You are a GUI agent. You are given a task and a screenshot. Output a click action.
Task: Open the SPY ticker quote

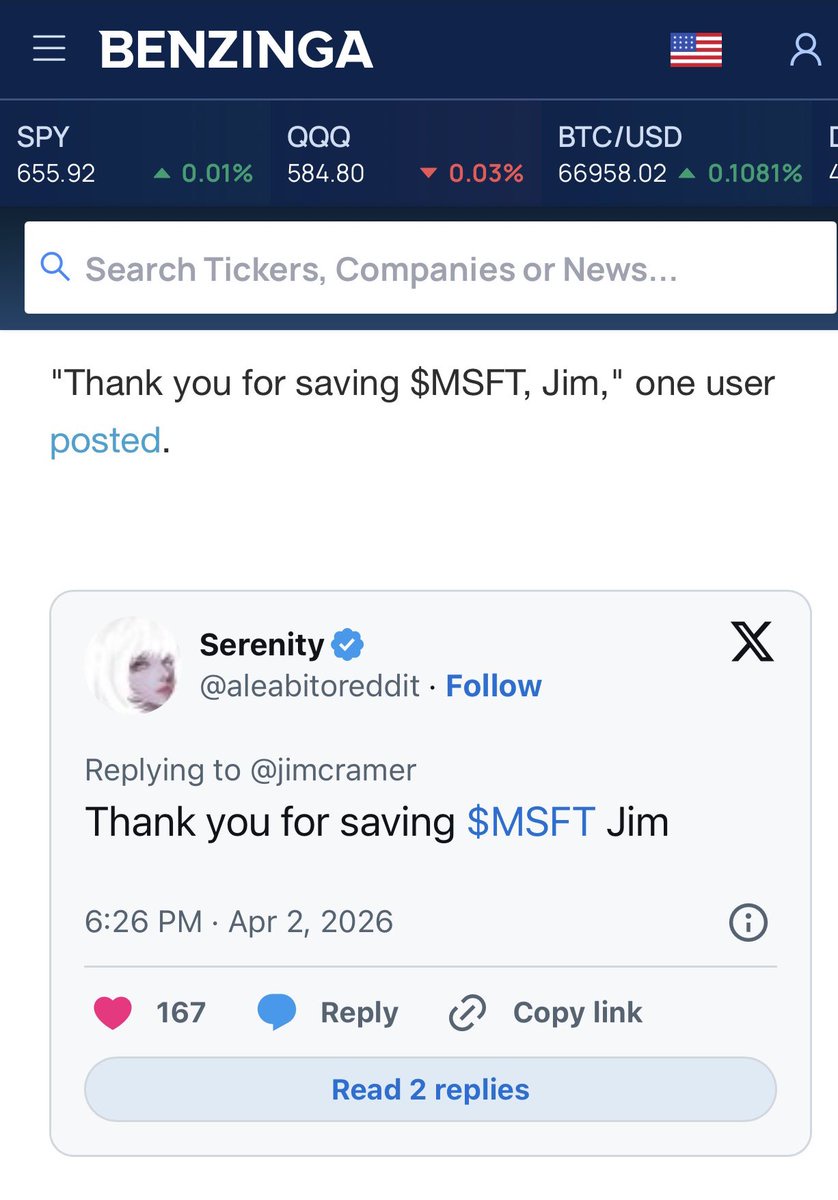pyautogui.click(x=134, y=154)
